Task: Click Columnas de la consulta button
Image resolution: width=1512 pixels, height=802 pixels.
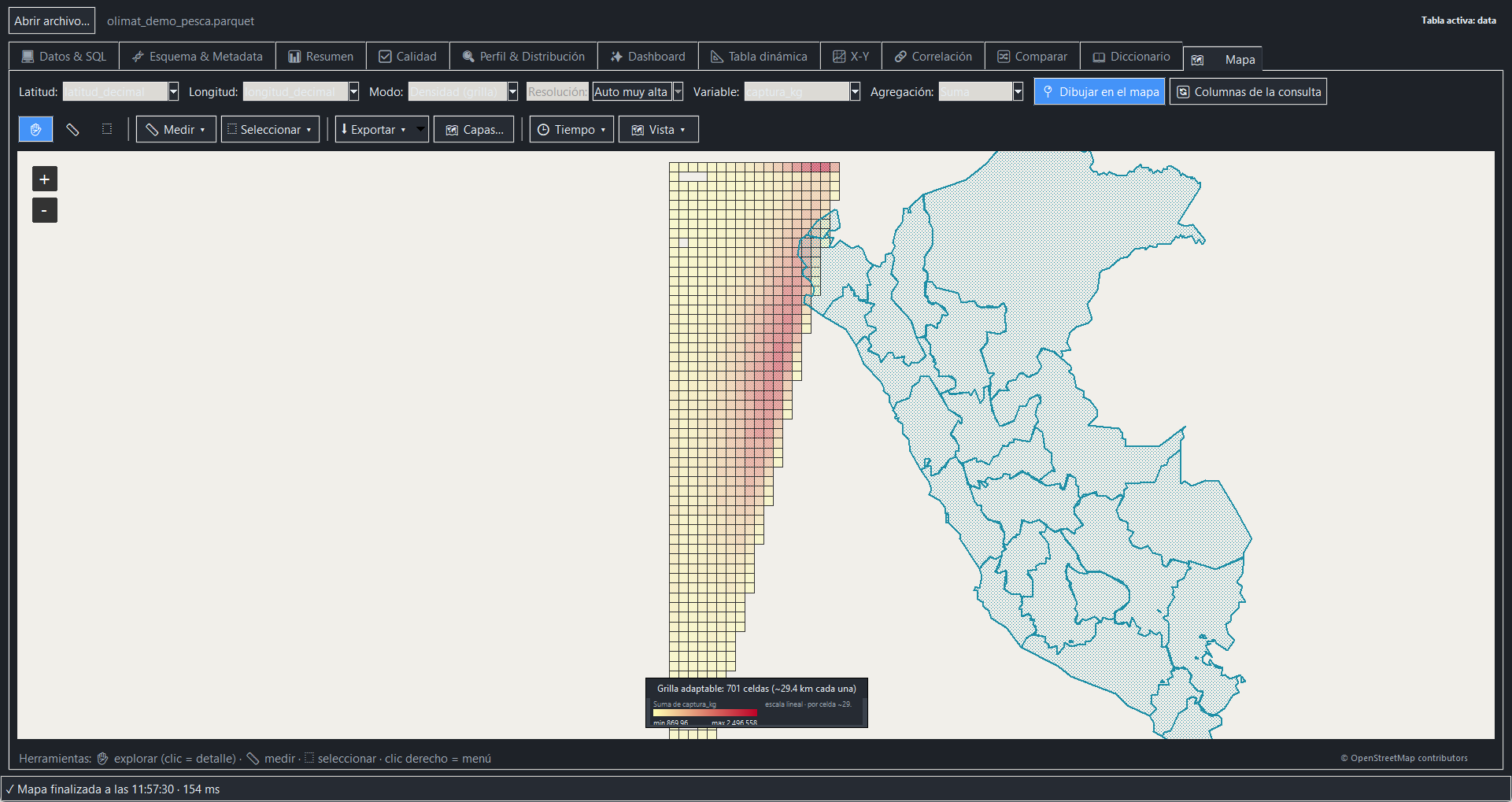Action: [1248, 91]
